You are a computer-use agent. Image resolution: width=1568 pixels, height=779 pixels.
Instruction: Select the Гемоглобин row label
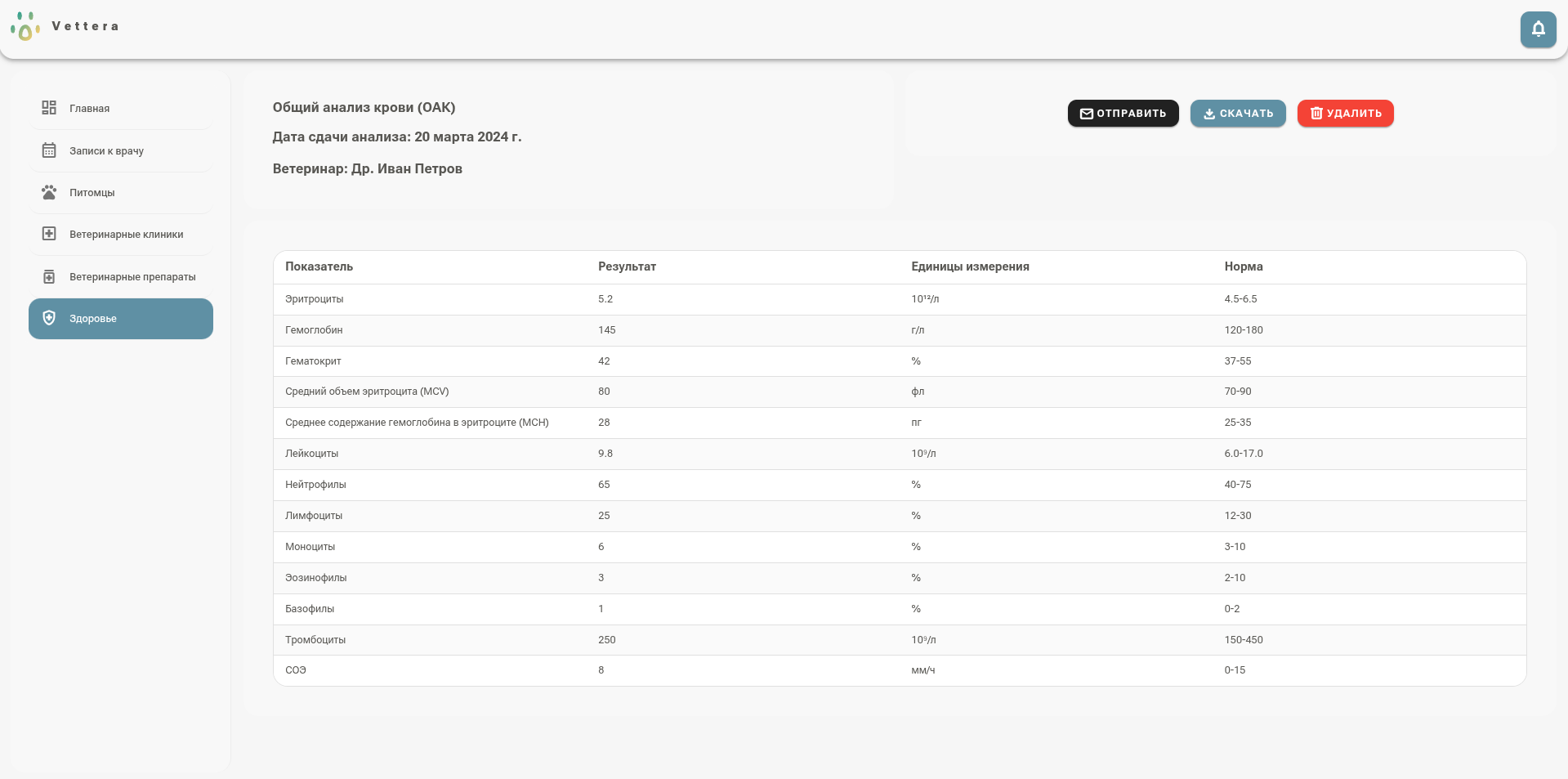point(314,330)
